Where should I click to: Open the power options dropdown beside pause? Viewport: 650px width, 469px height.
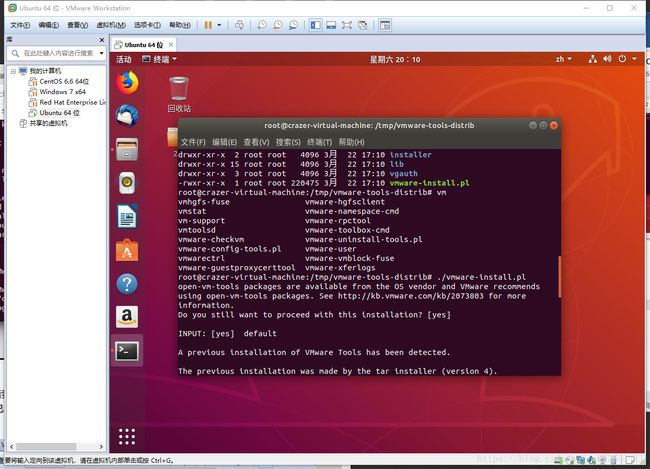[219, 25]
